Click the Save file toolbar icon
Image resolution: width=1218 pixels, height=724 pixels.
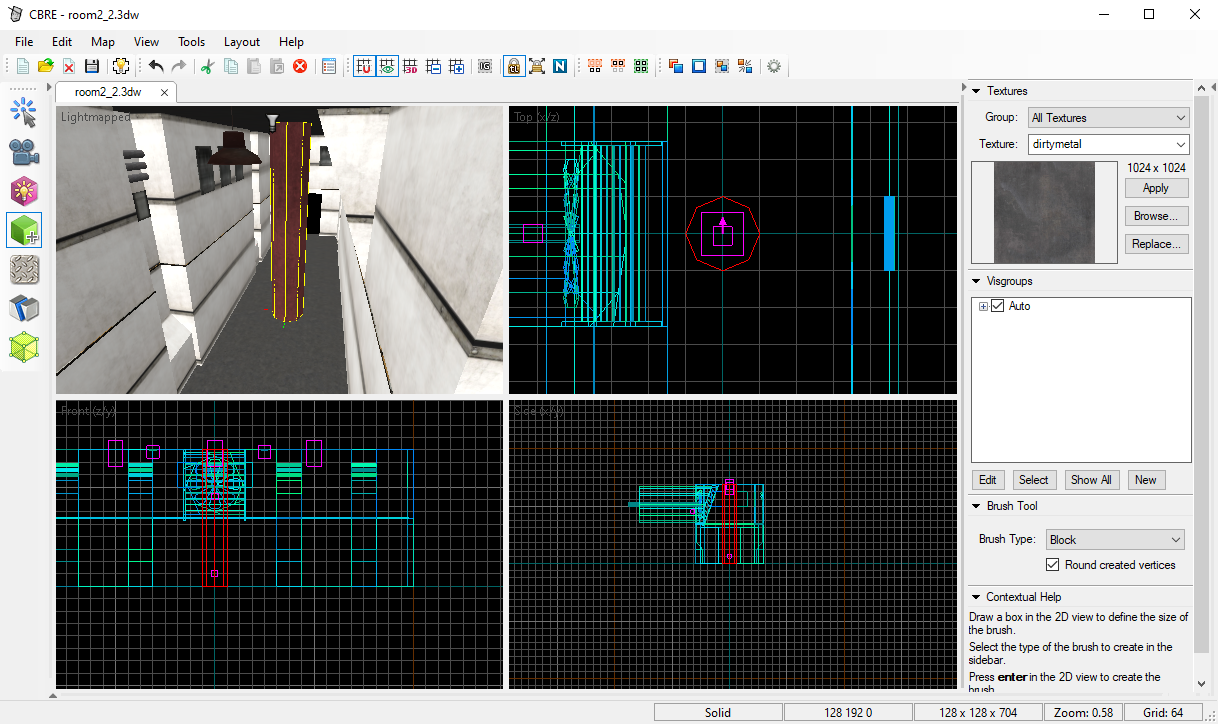click(x=92, y=66)
